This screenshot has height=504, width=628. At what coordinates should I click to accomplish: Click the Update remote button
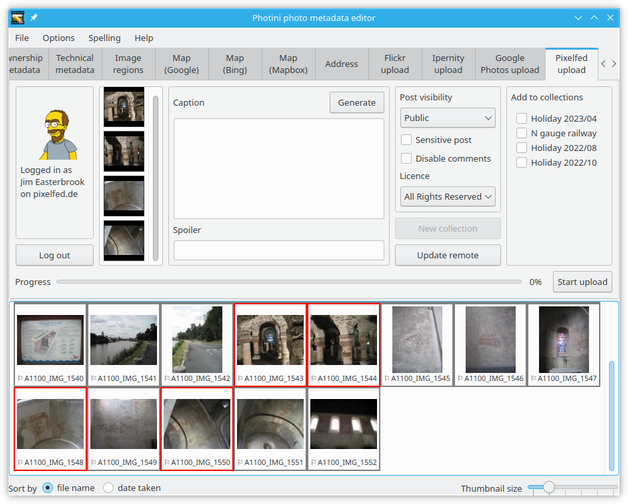448,255
